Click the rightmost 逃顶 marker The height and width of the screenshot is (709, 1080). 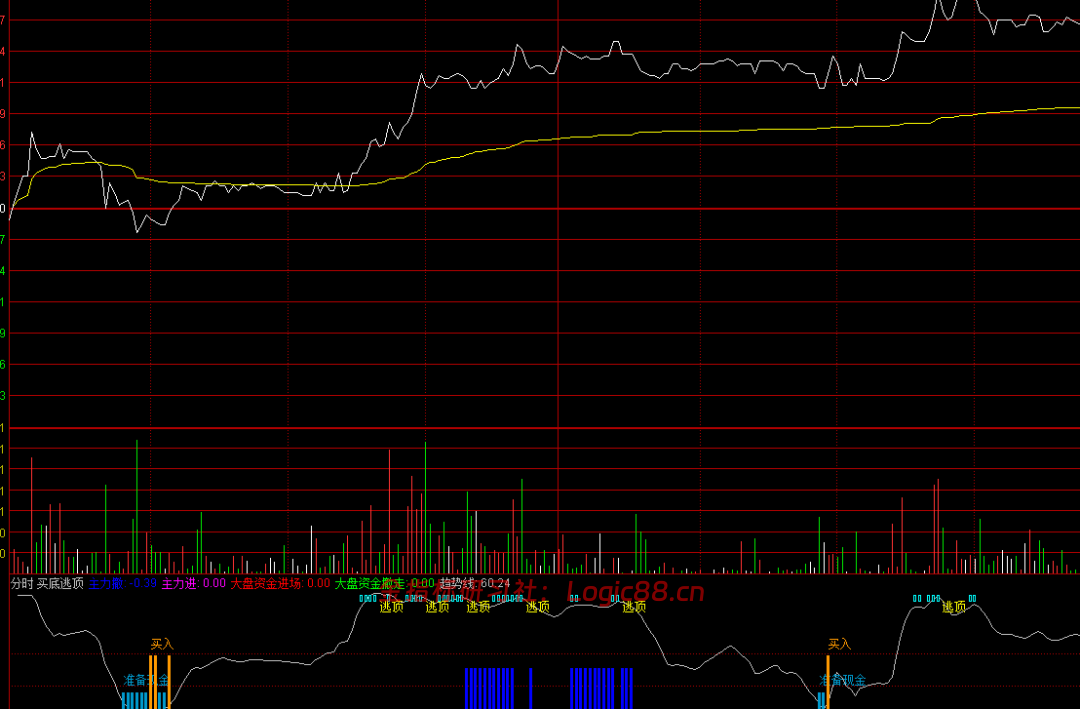tap(954, 607)
